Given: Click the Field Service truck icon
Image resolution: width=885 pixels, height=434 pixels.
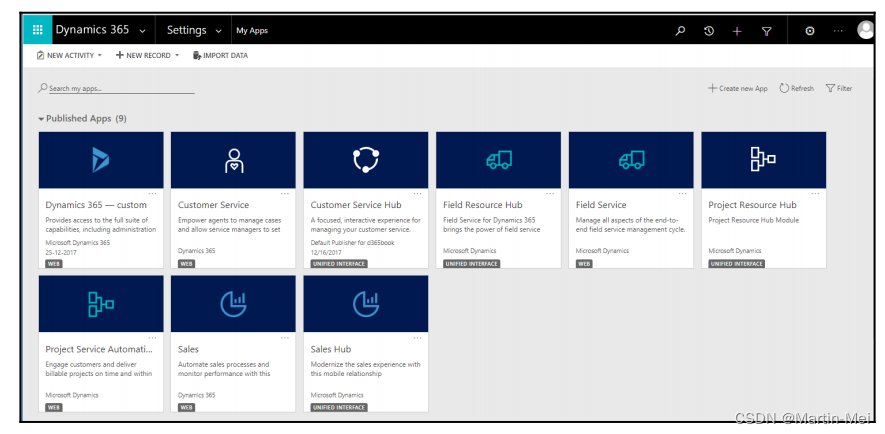Looking at the screenshot, I should [632, 160].
